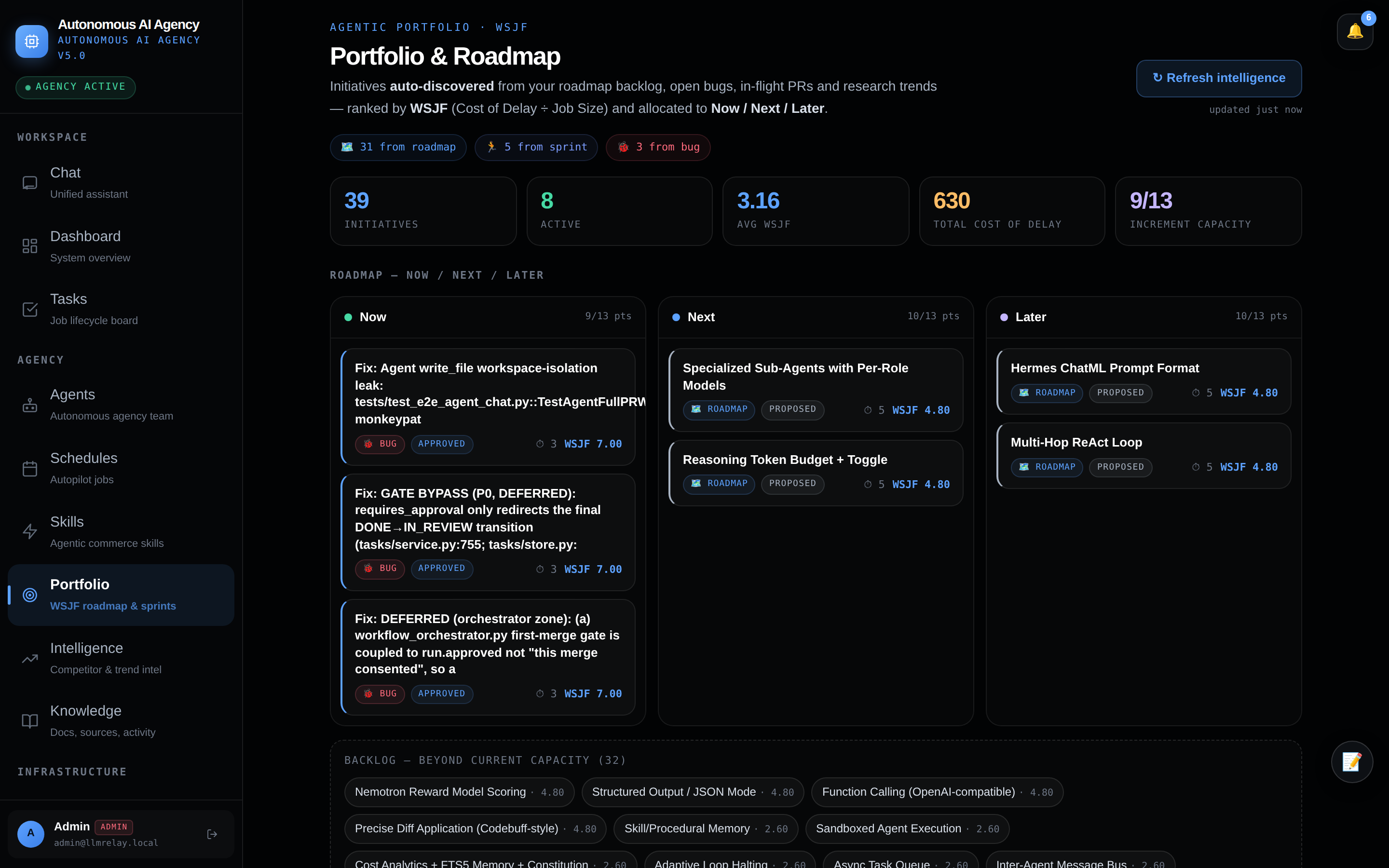Filter by 3 from bug chip
1389x868 pixels.
658,148
